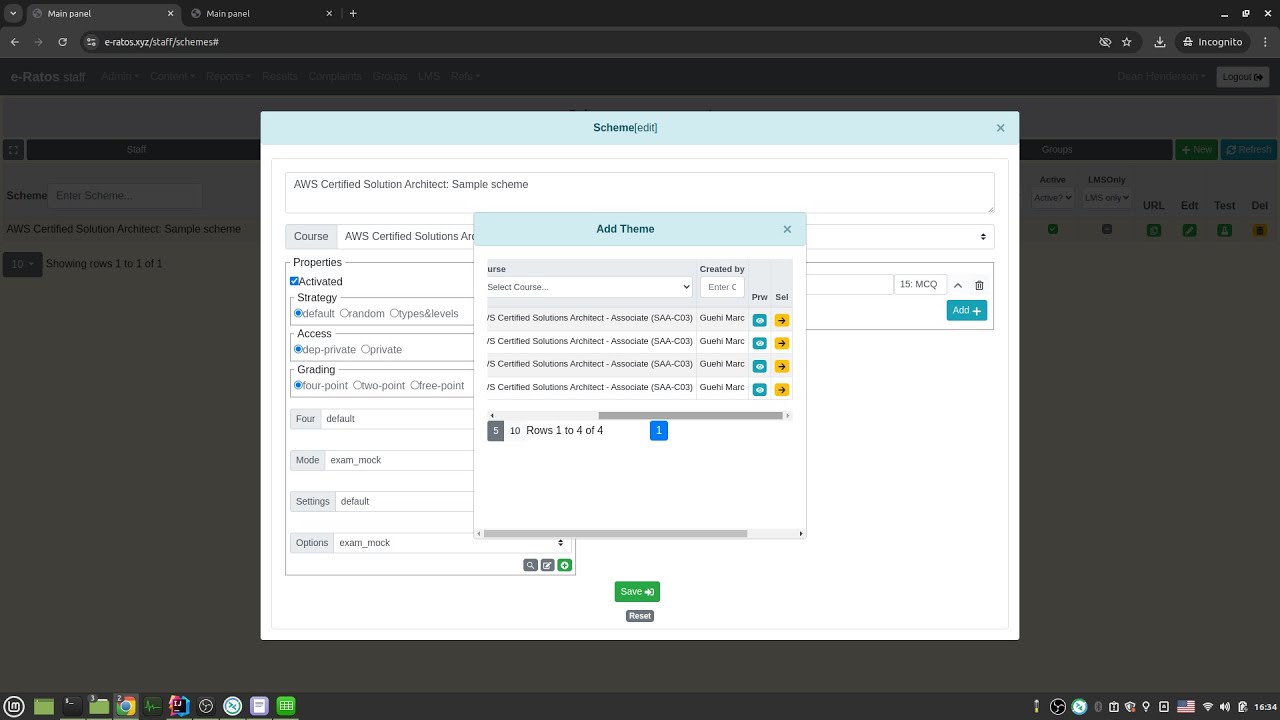Screen dimensions: 1280x720
Task: Click the US flag keyboard layout icon
Action: pos(1186,707)
